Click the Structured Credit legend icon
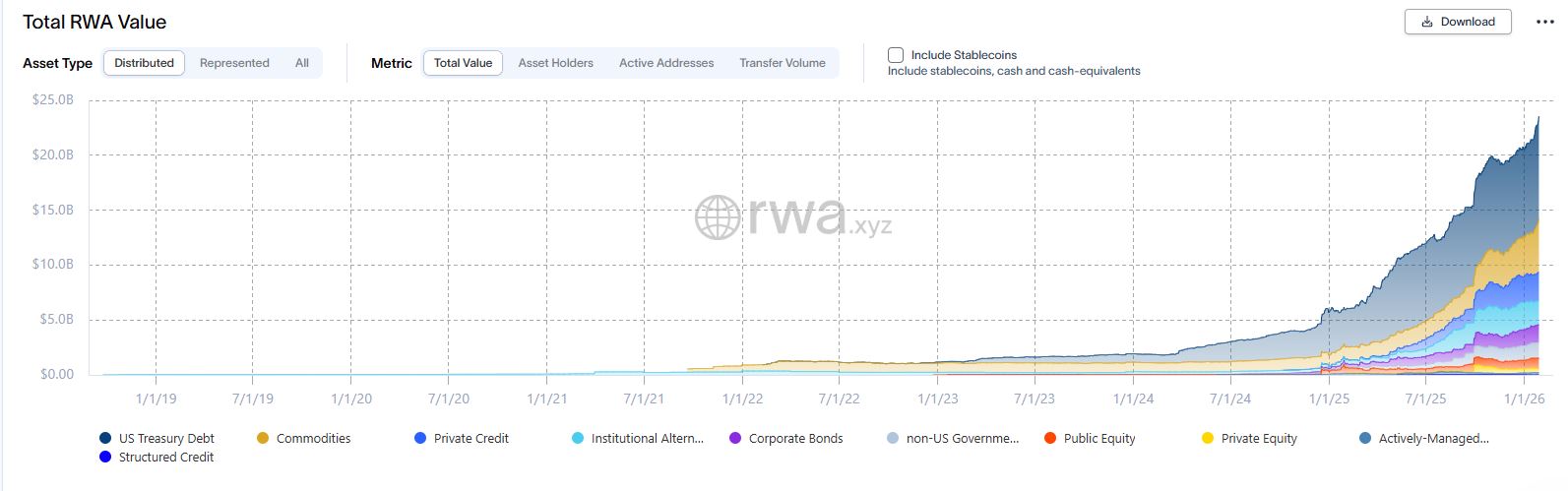Screen dimensions: 1568x491 (x=105, y=457)
